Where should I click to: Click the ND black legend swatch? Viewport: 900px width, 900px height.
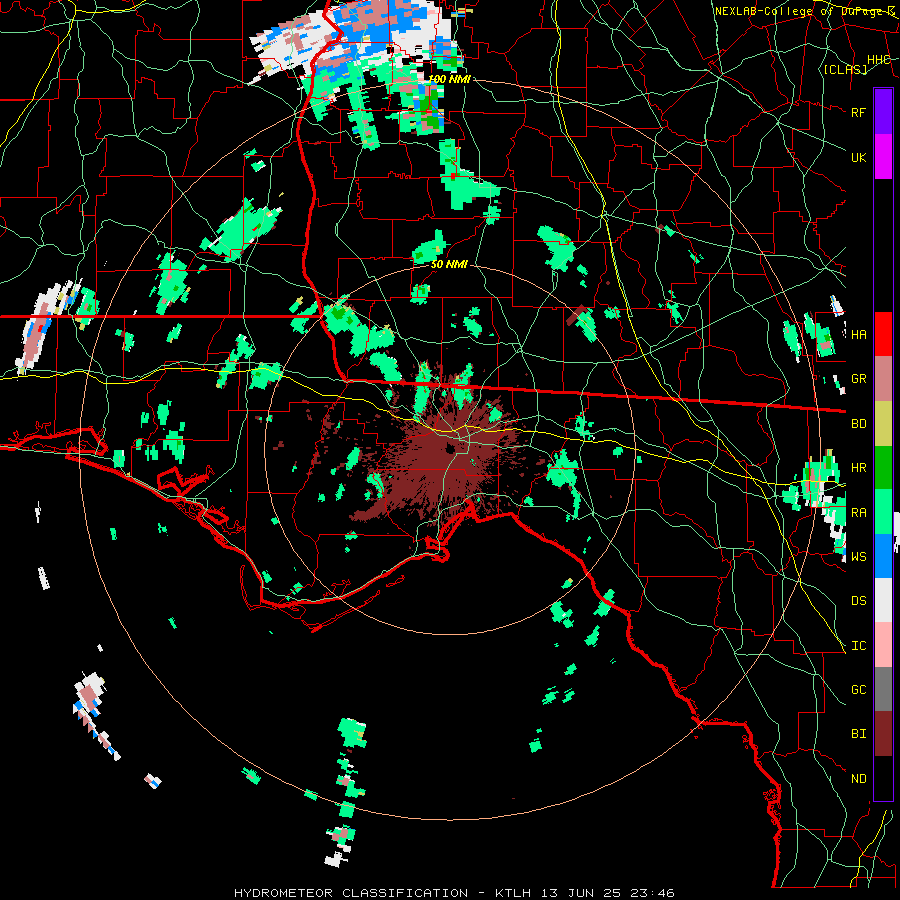pyautogui.click(x=883, y=778)
